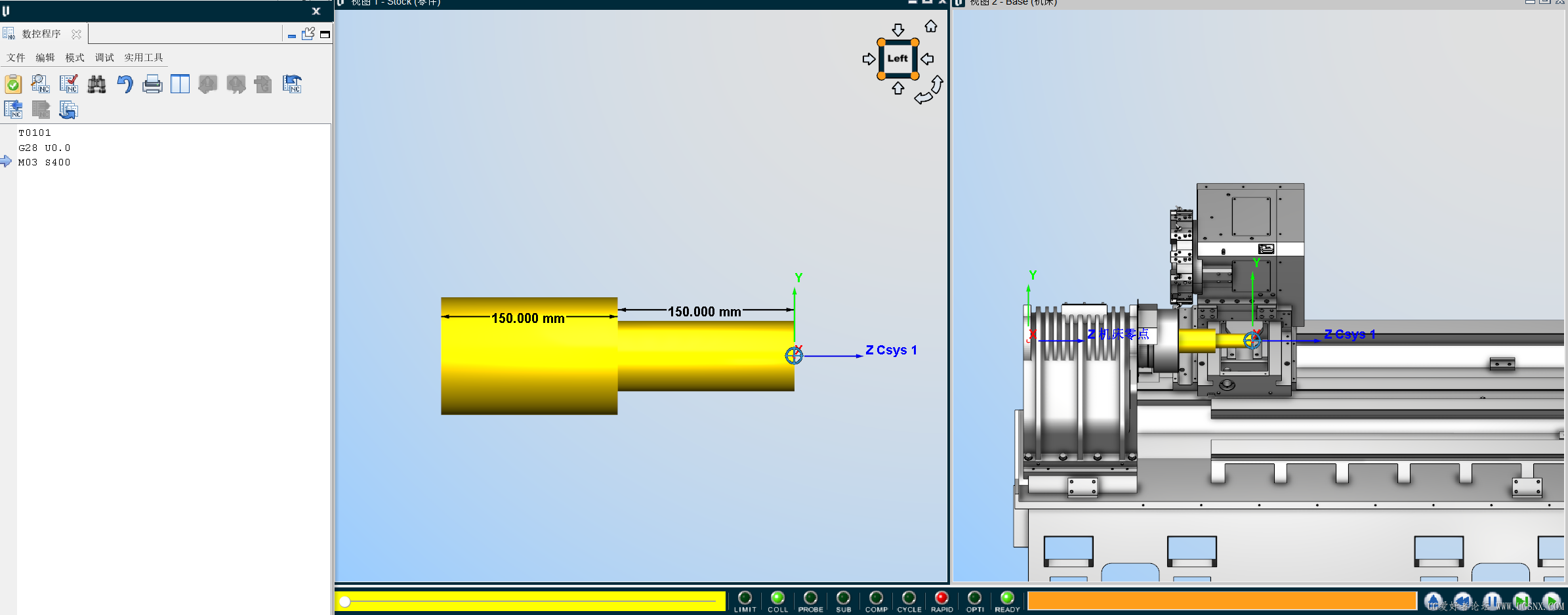Click the right 150.000 mm dimension label
The image size is (1568, 615).
[705, 312]
